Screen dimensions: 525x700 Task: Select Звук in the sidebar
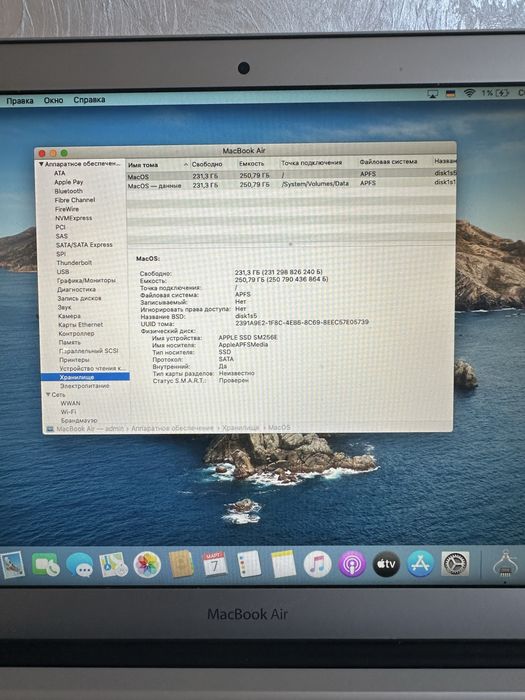pyautogui.click(x=64, y=307)
